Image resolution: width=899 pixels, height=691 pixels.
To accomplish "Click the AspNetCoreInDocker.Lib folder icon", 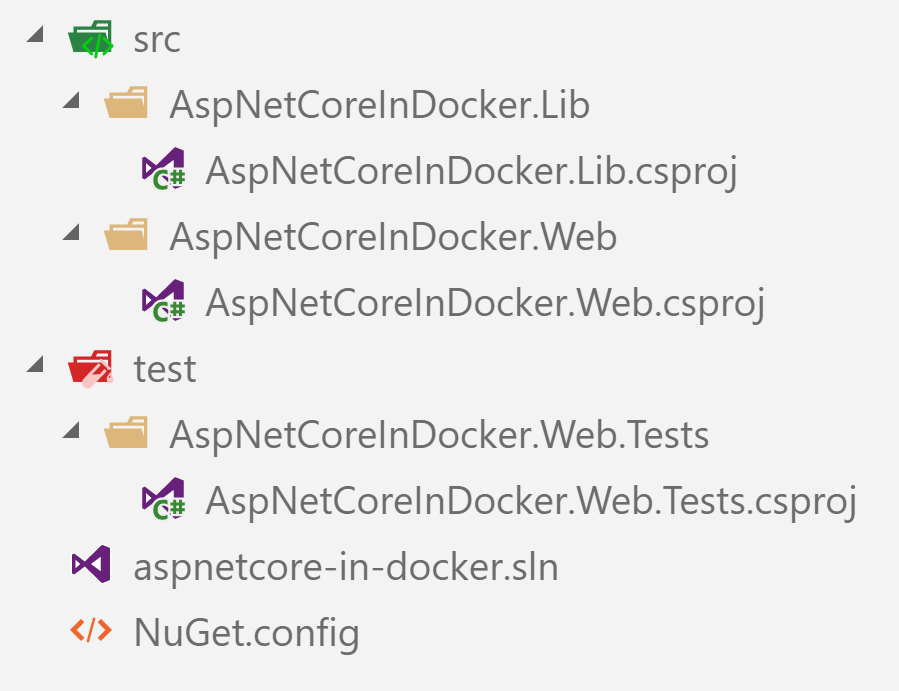I will [x=126, y=102].
